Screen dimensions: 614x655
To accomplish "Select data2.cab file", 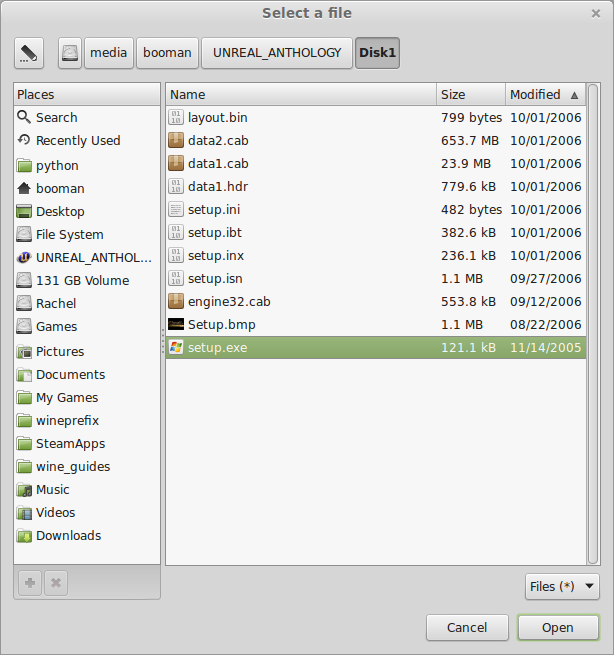I will tap(376, 140).
